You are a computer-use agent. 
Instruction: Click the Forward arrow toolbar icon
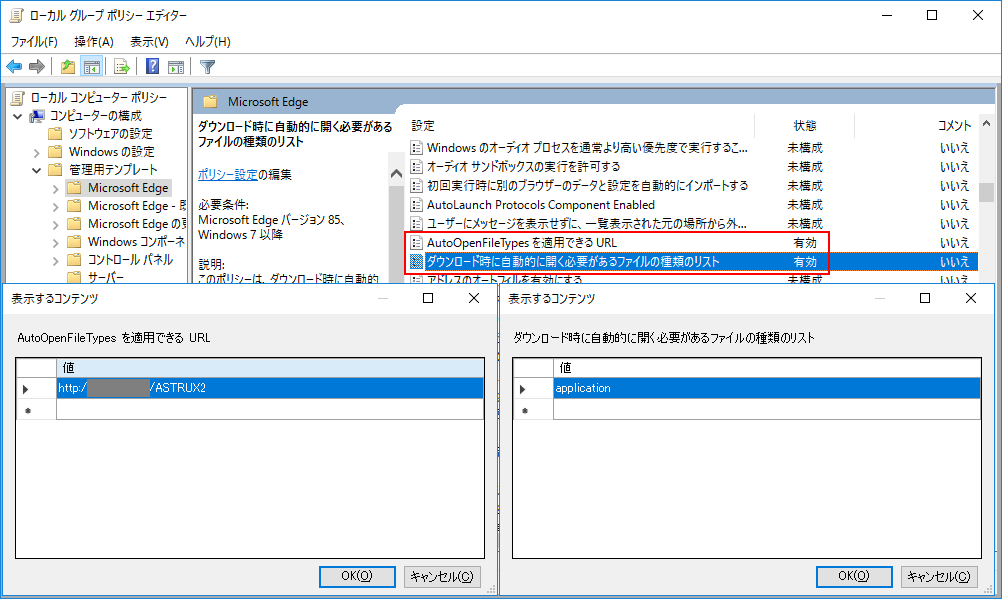click(x=37, y=66)
